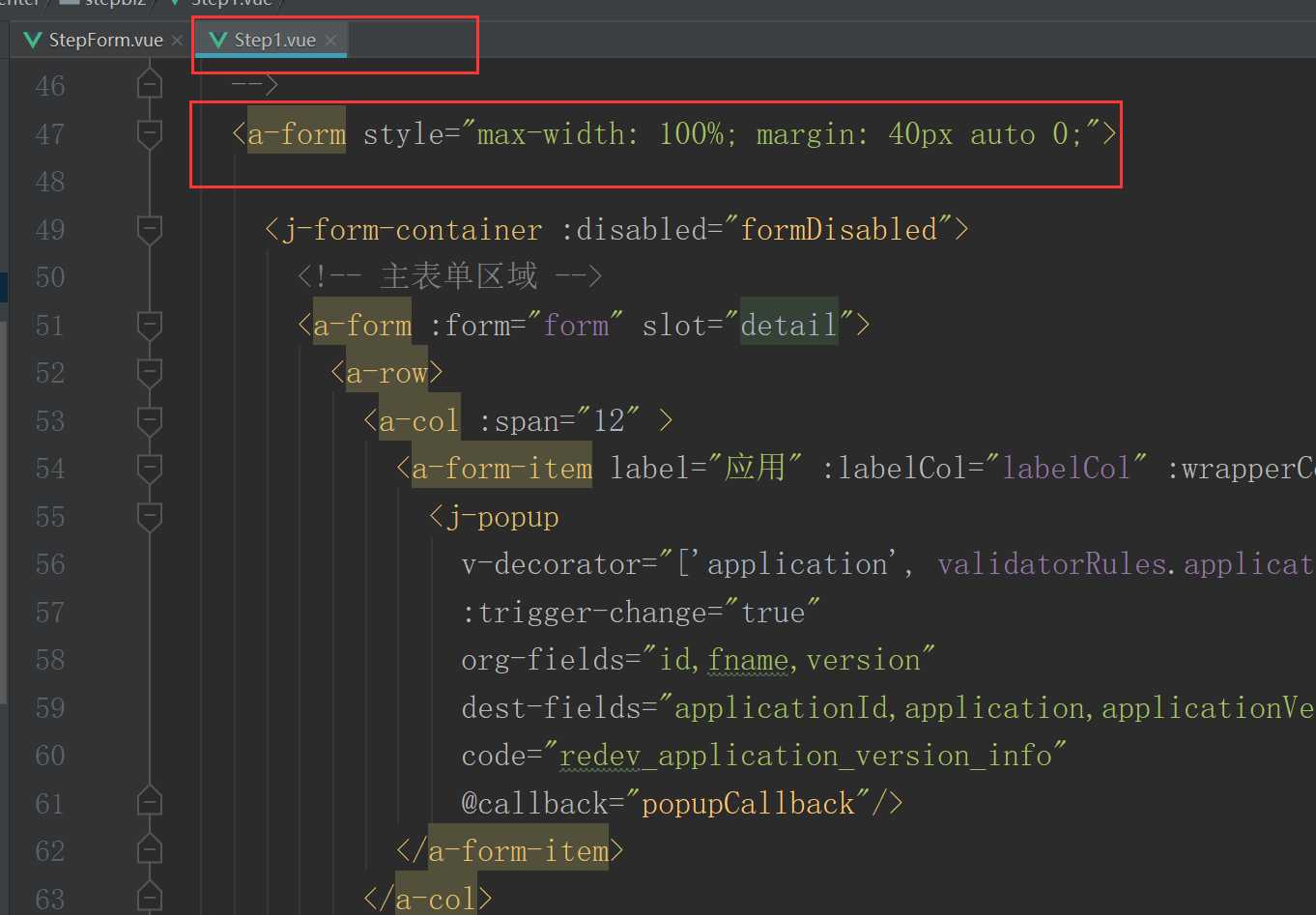Click the org-fields value id,fname,version

point(790,660)
